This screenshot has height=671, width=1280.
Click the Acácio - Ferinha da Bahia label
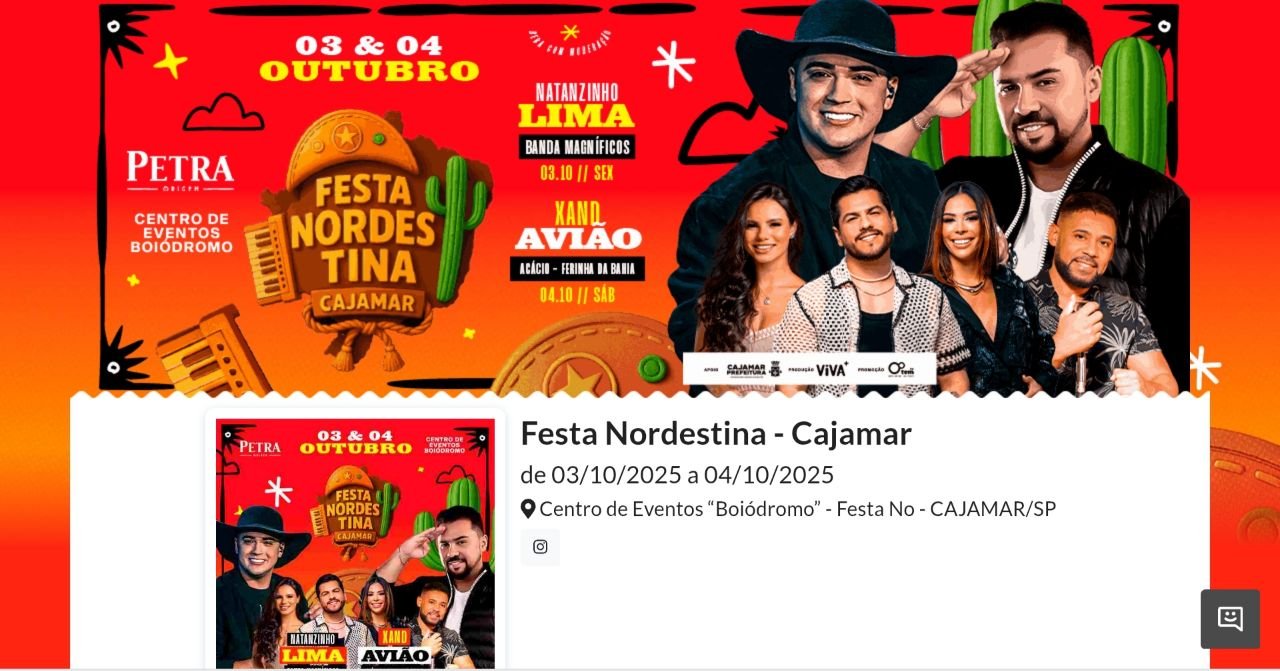click(x=577, y=269)
